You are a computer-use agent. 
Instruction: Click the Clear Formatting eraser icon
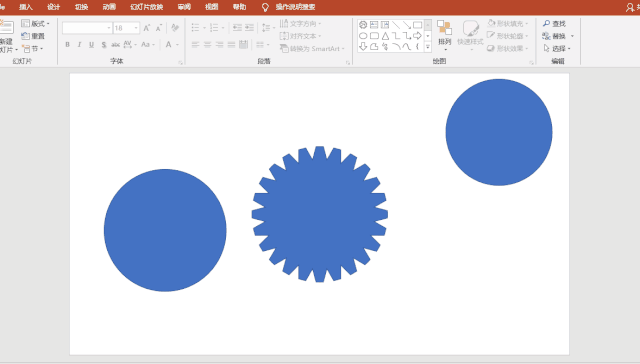tap(175, 28)
